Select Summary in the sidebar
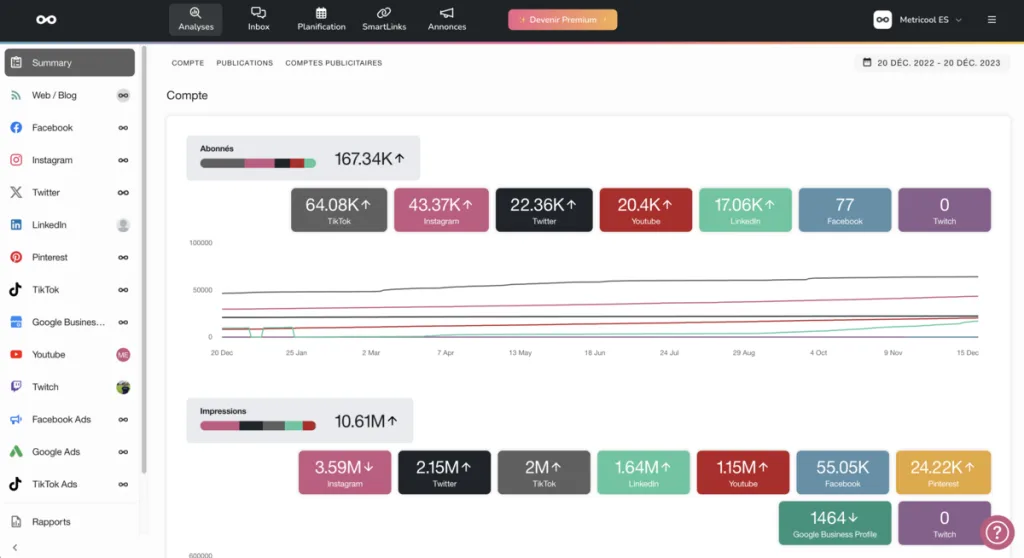This screenshot has height=558, width=1024. coord(70,63)
